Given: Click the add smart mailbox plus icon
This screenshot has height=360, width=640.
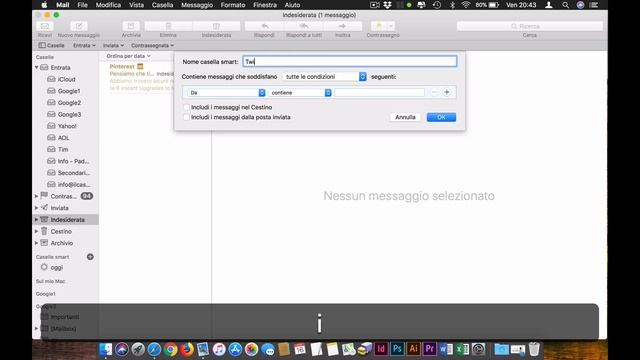Looking at the screenshot, I should (90, 257).
